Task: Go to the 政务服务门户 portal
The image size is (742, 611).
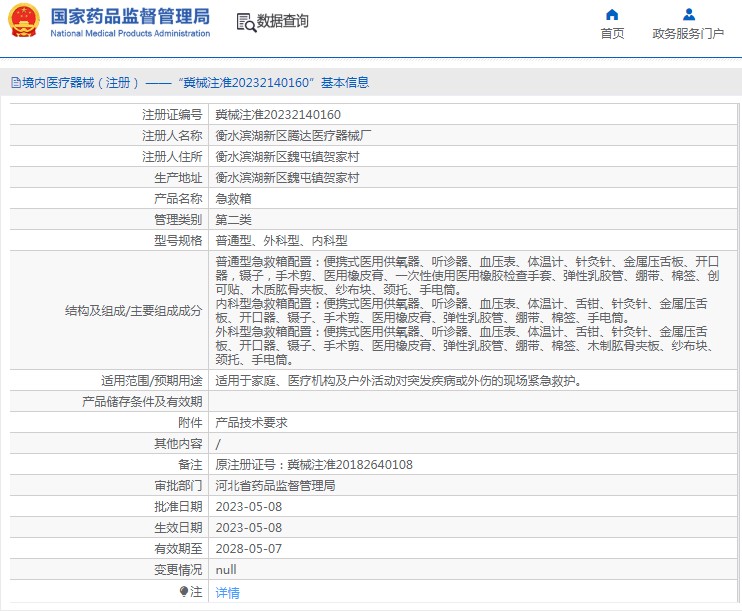Action: pyautogui.click(x=688, y=34)
